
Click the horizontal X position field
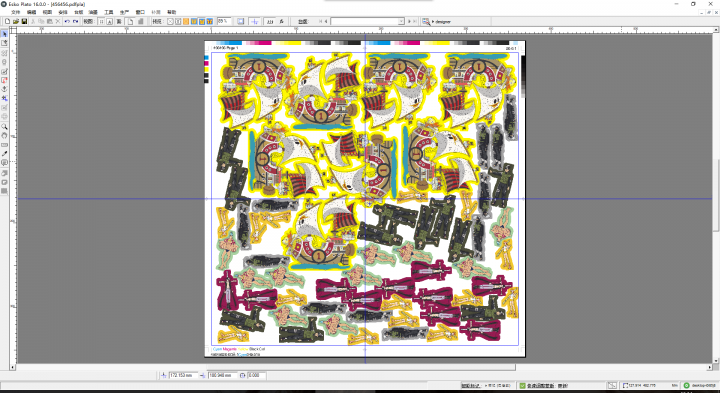click(x=184, y=376)
